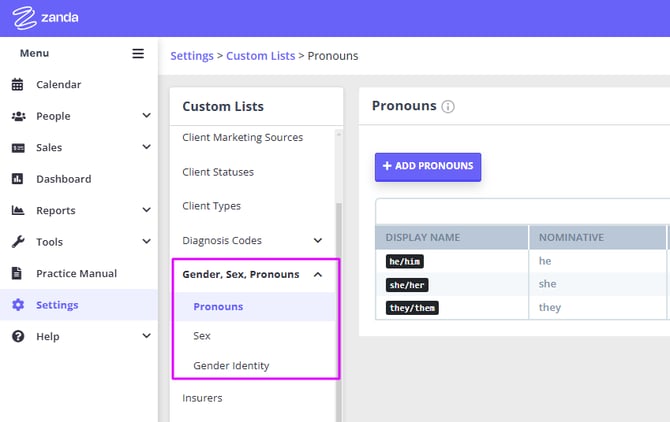Click the Tools wrench icon
This screenshot has height=422, width=670.
pyautogui.click(x=18, y=242)
